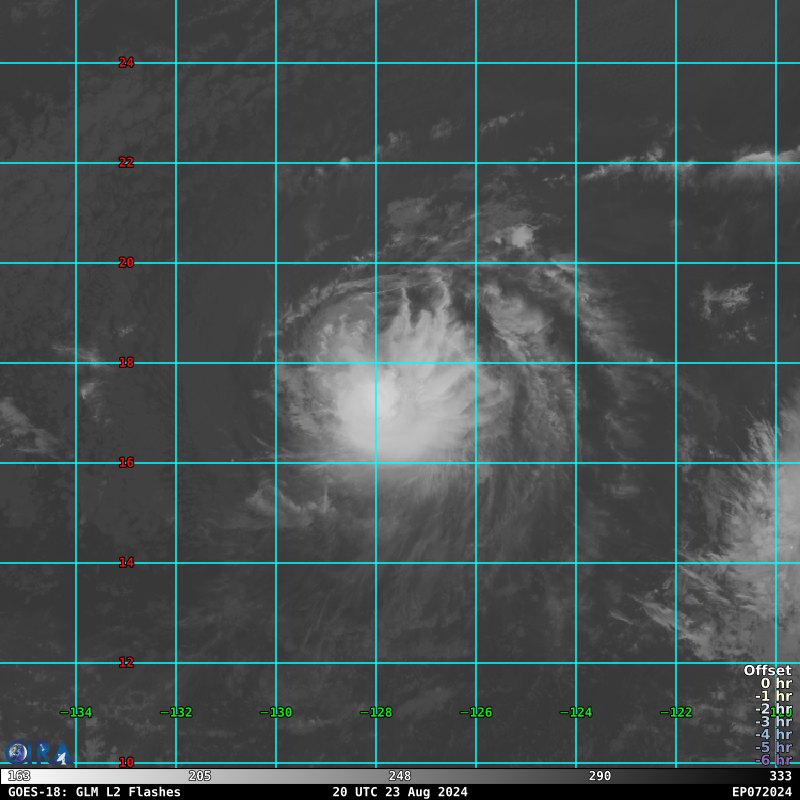Click the 248 value on the grayscale colorbar

coord(400,776)
